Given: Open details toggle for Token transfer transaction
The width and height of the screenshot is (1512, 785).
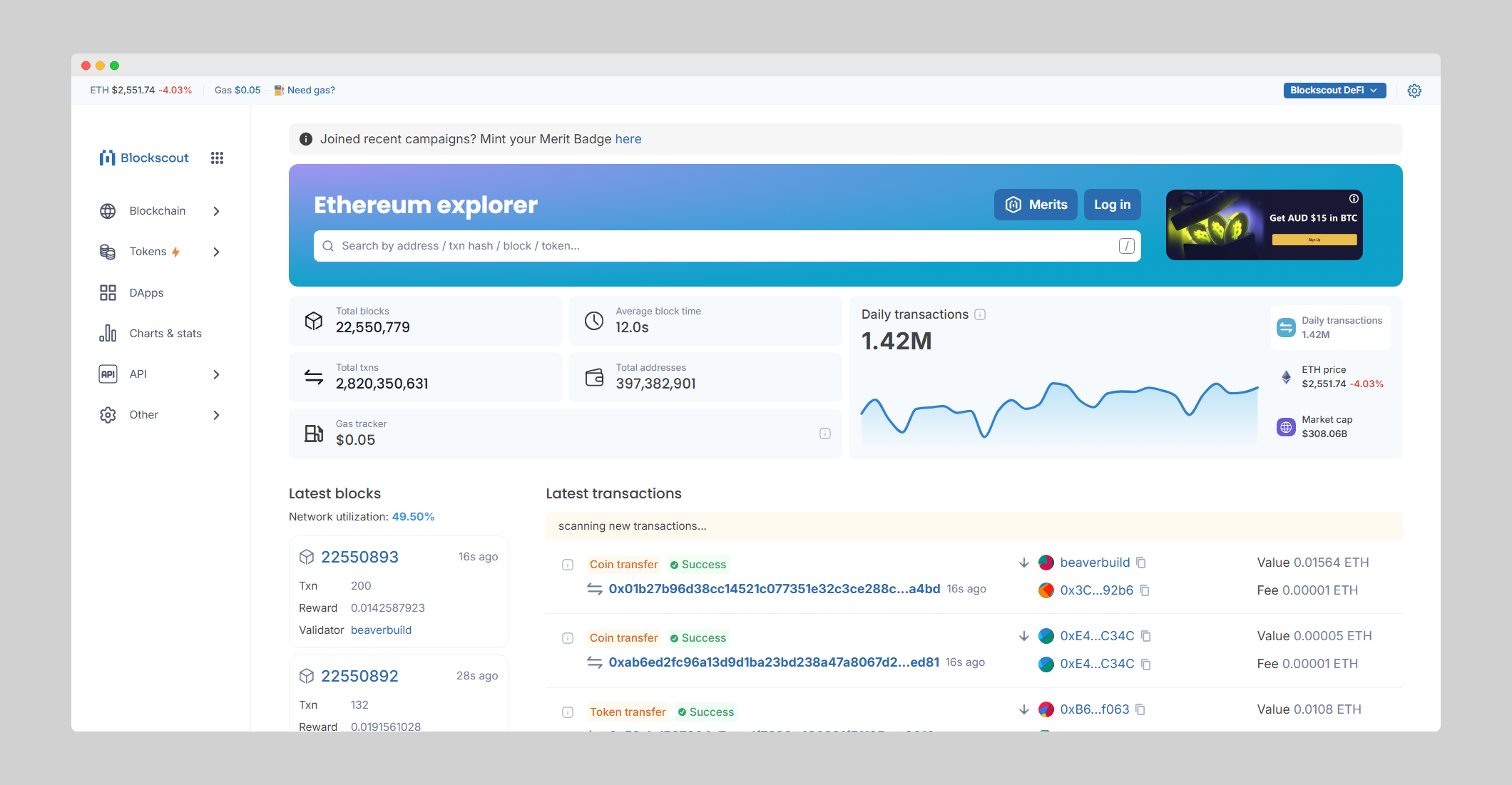Looking at the screenshot, I should 568,712.
